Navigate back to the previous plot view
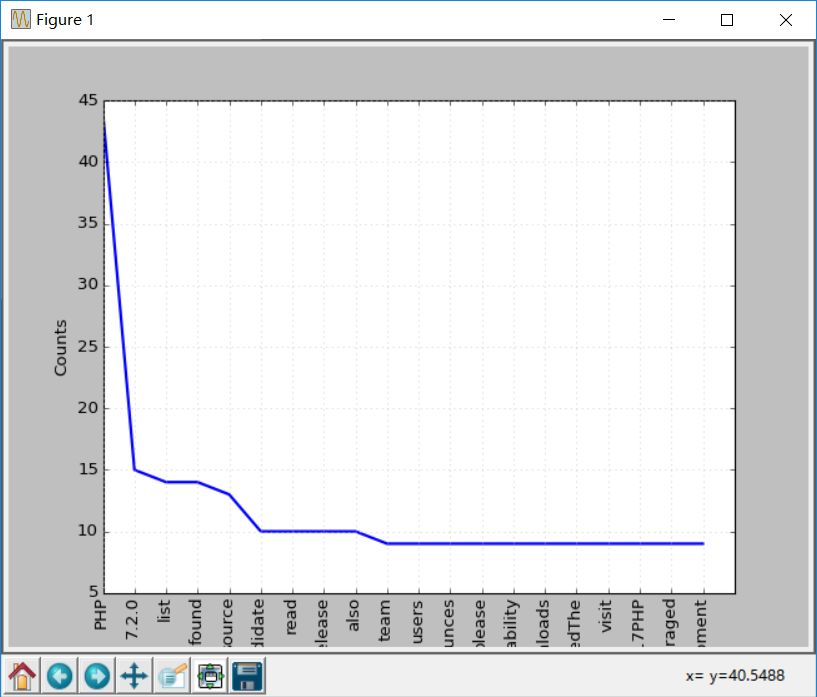Viewport: 817px width, 697px height. [x=59, y=675]
